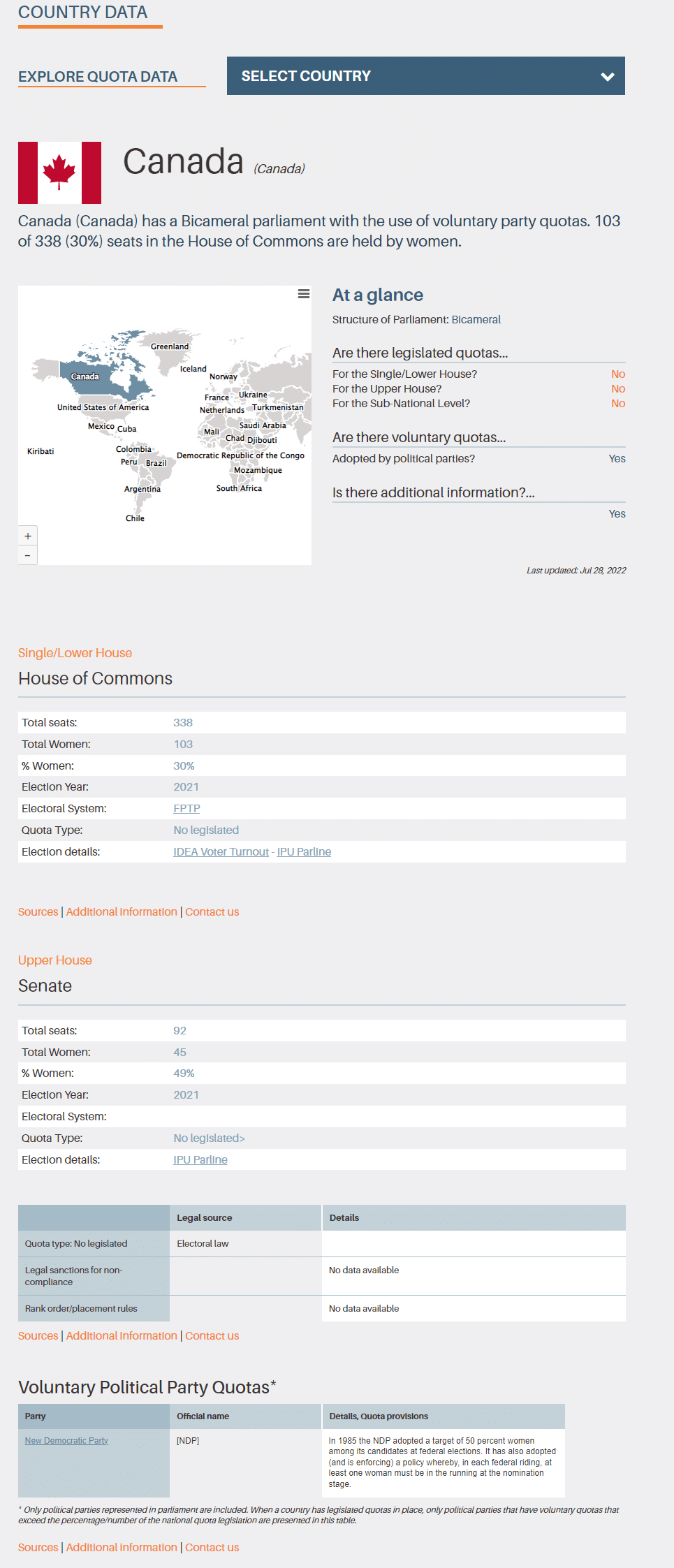Click Sources under House of Commons

coord(38,911)
